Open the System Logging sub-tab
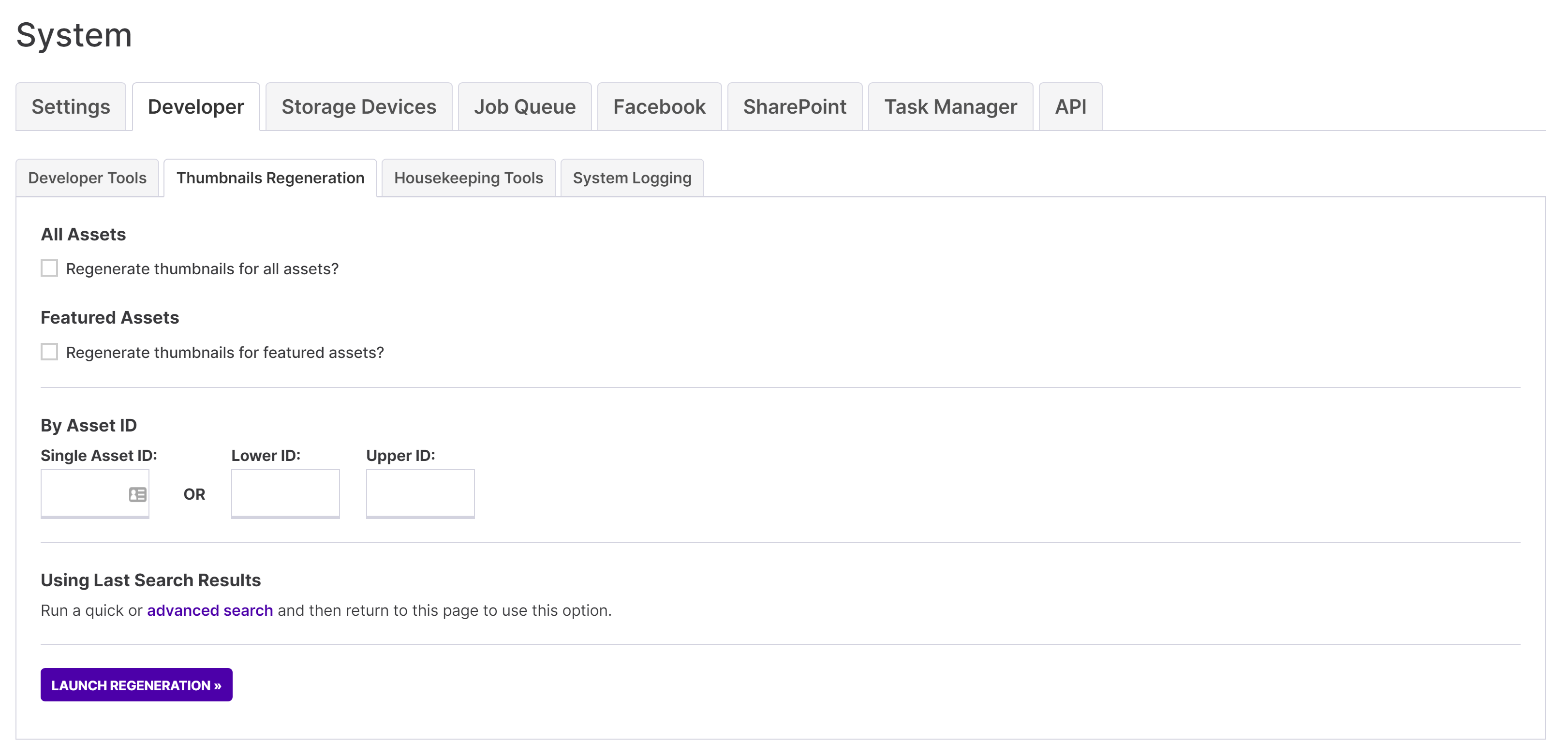The image size is (1568, 743). pyautogui.click(x=632, y=178)
